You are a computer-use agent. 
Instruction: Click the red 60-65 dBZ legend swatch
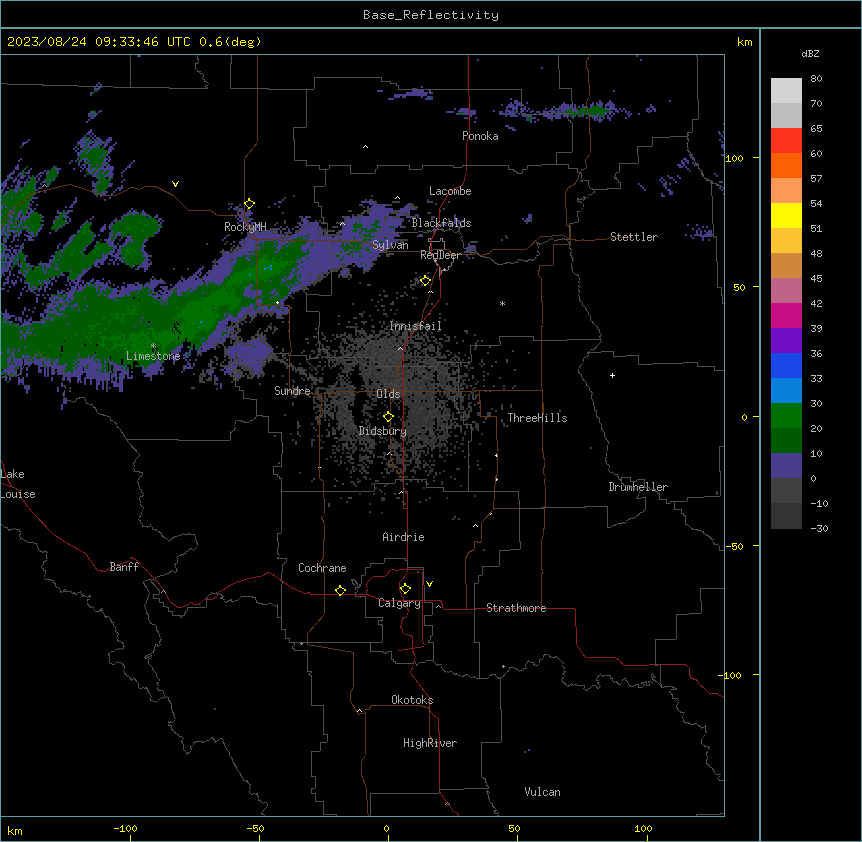pos(786,141)
